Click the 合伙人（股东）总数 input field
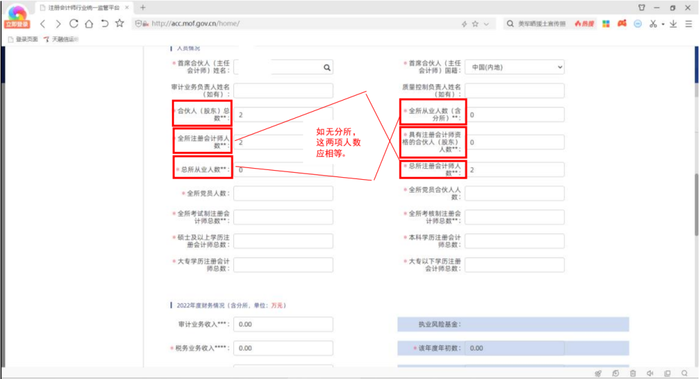The width and height of the screenshot is (700, 379). 283,115
